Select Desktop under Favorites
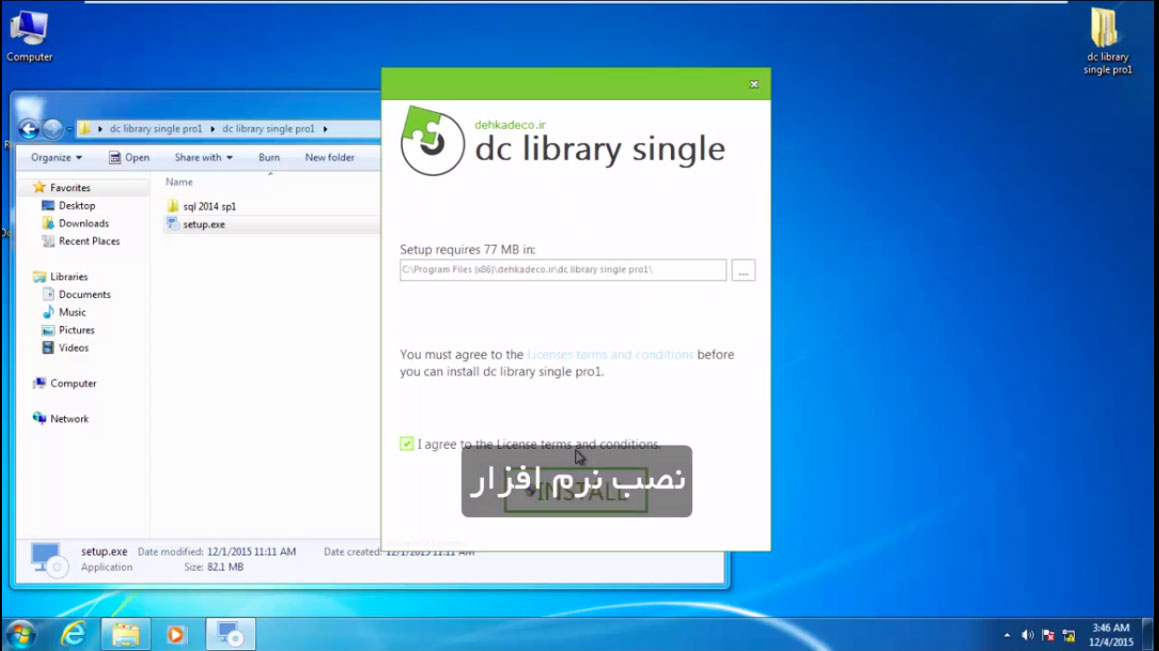Image resolution: width=1159 pixels, height=651 pixels. coord(77,205)
